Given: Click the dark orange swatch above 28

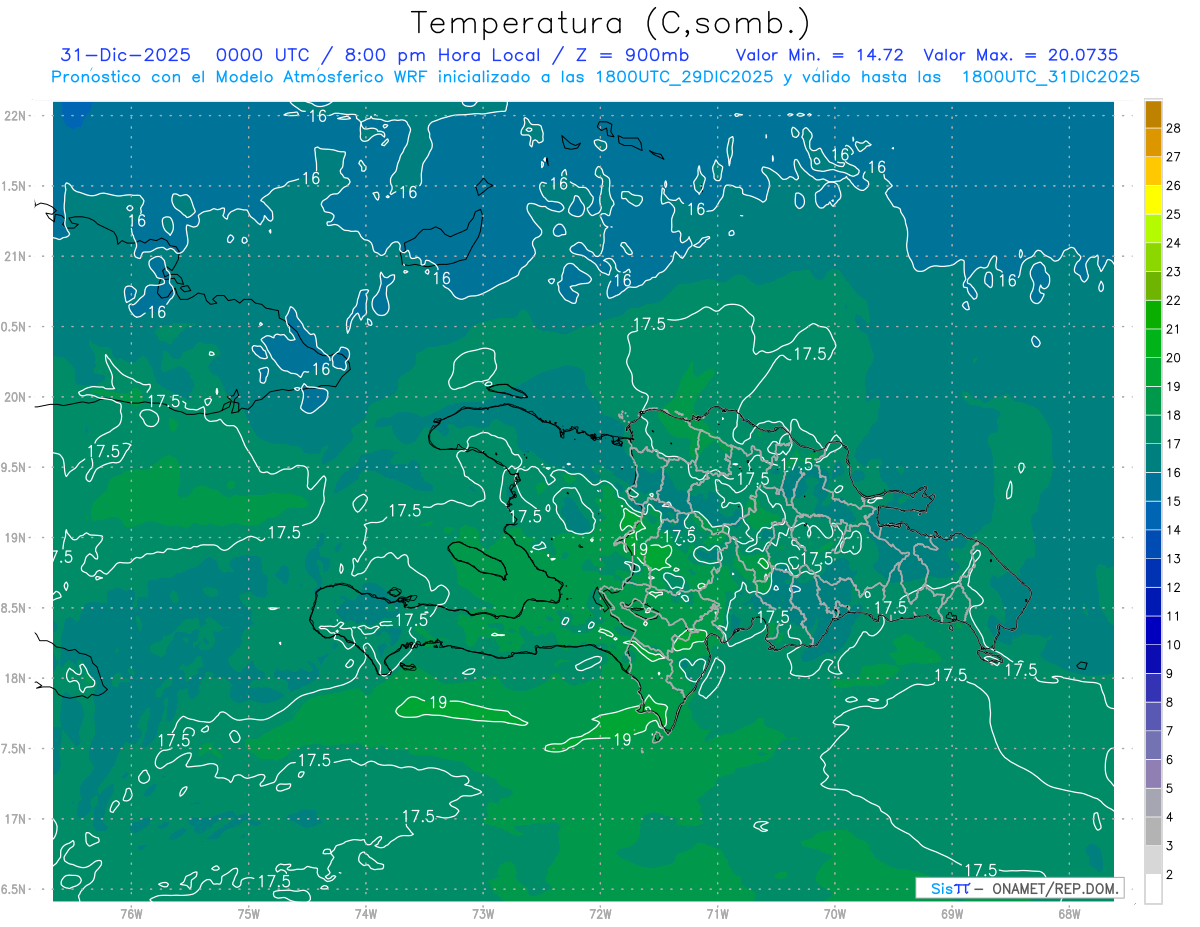Looking at the screenshot, I should (x=1153, y=114).
